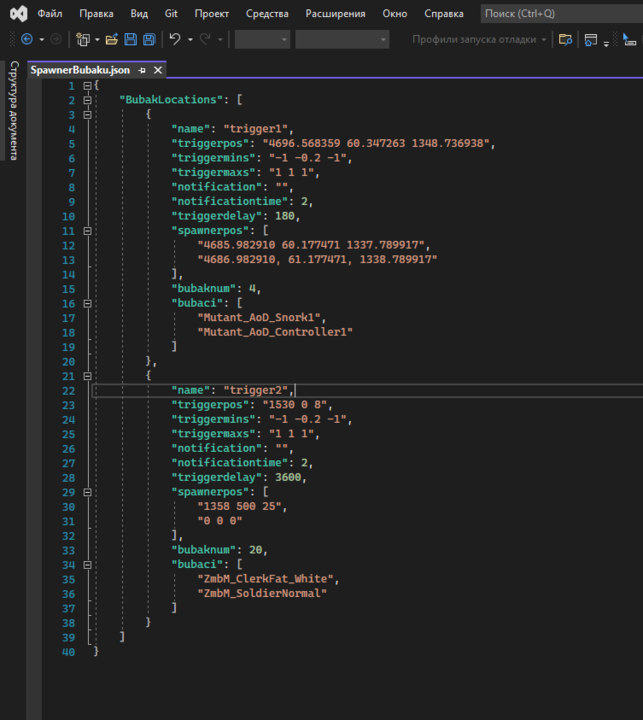Image resolution: width=643 pixels, height=720 pixels.
Task: Open the Справка menu
Action: click(x=444, y=14)
